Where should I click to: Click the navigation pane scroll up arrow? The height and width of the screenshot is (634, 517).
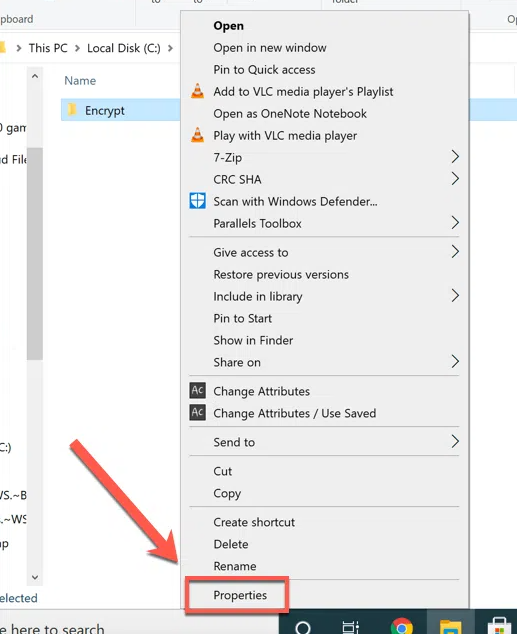(x=35, y=76)
